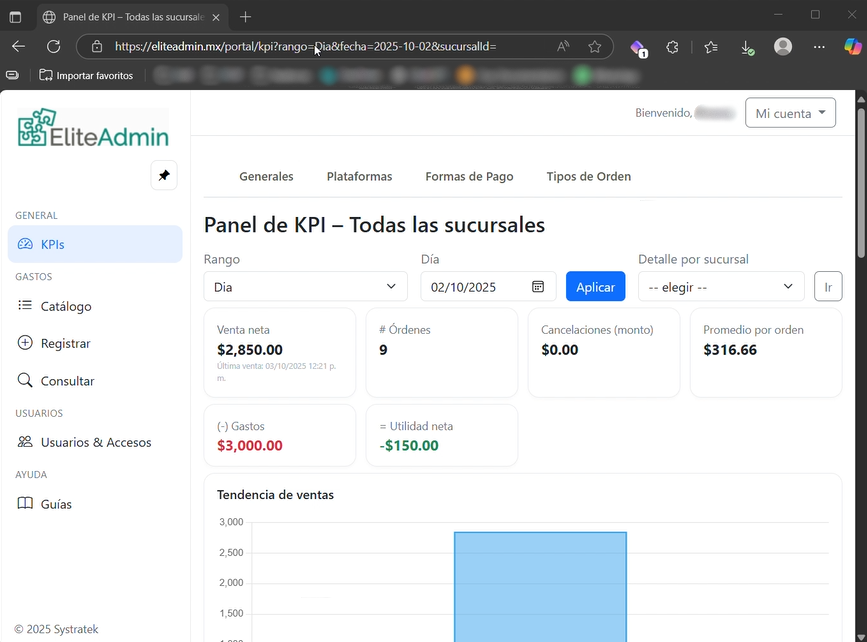Open the Guías help section

point(56,504)
